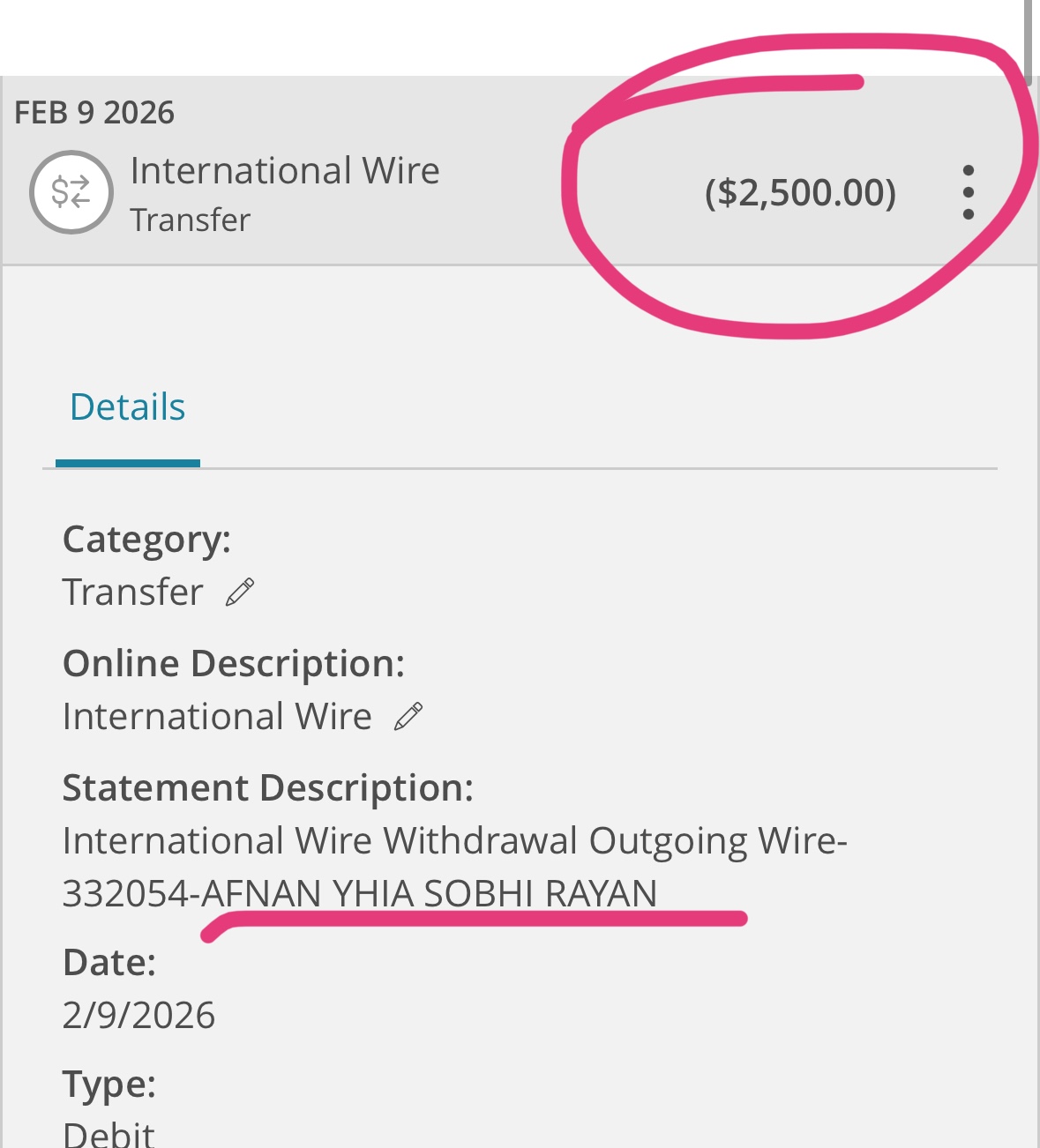The image size is (1040, 1148).
Task: Click the recipient name AFNAN YHIA SOBHI RAYAN
Action: [430, 894]
